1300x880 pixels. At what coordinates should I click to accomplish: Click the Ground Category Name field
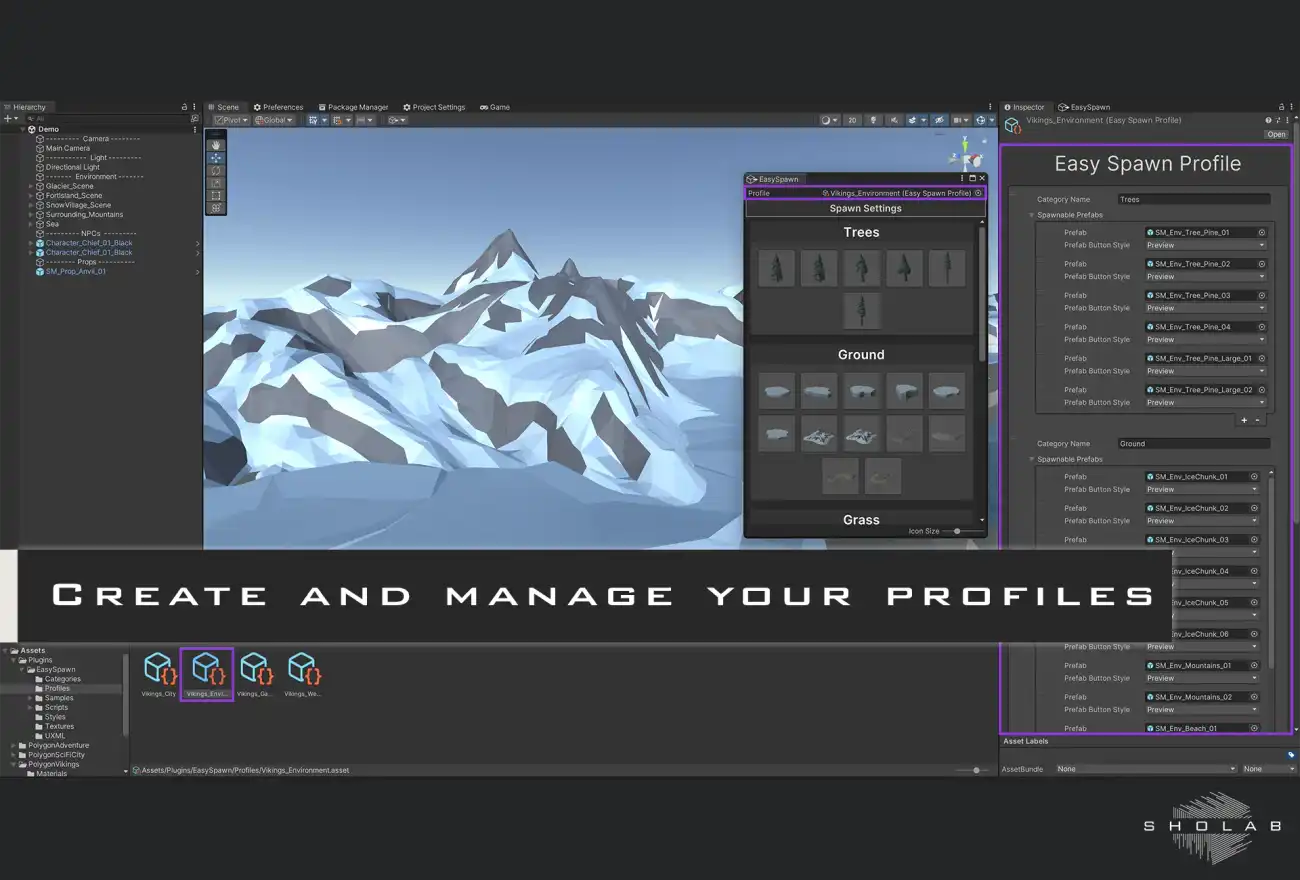point(1194,443)
